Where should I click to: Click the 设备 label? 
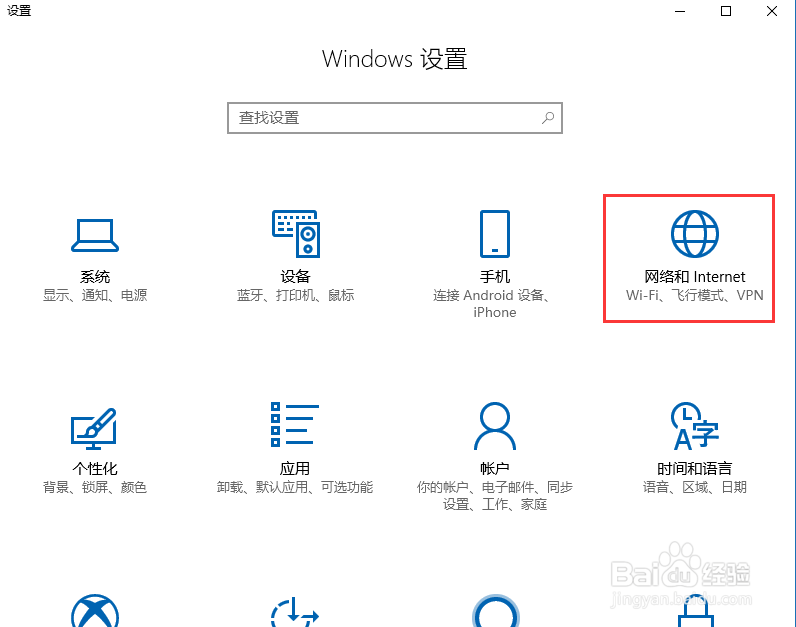tap(295, 277)
